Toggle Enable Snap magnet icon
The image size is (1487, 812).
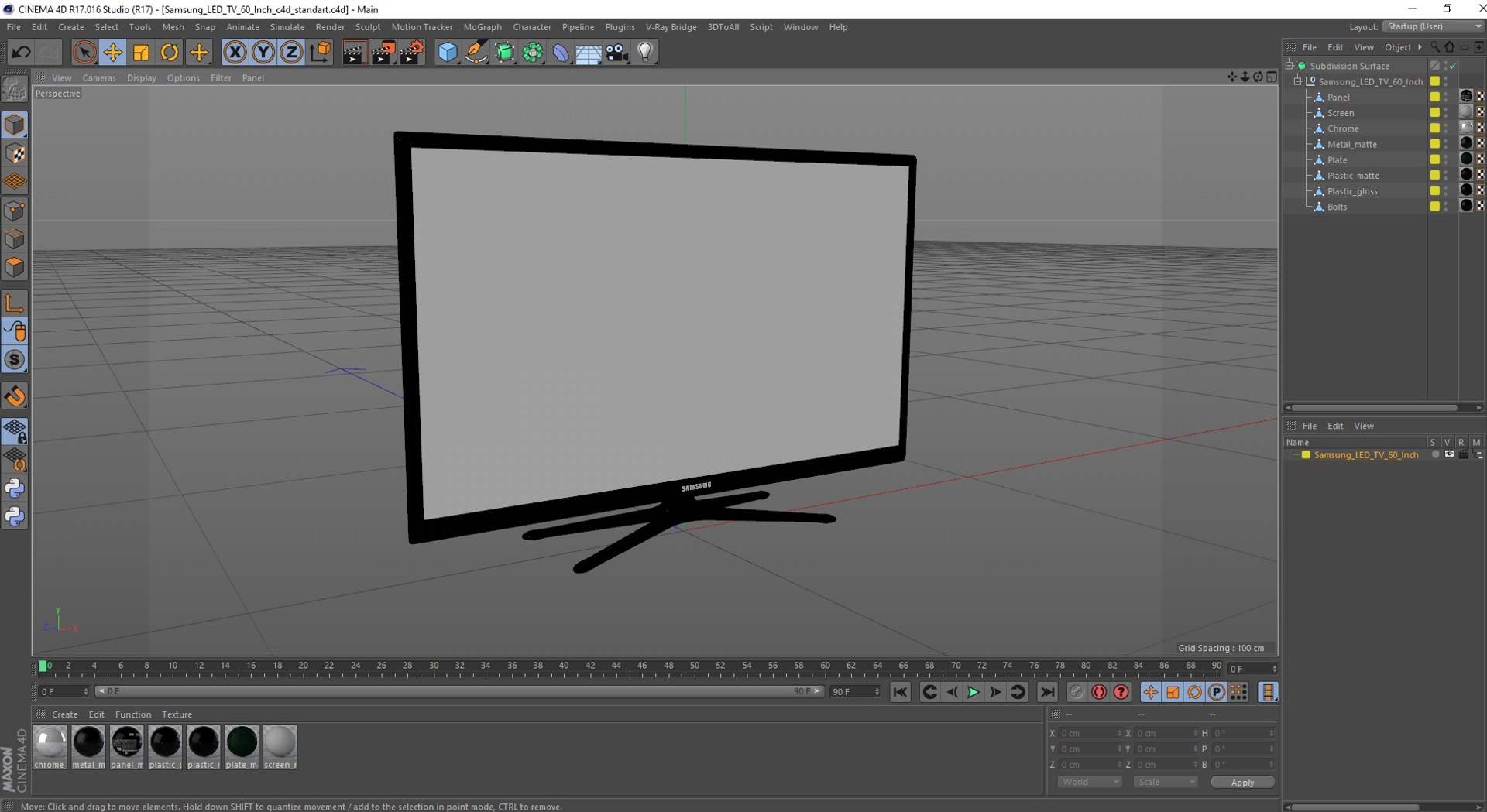pyautogui.click(x=15, y=396)
